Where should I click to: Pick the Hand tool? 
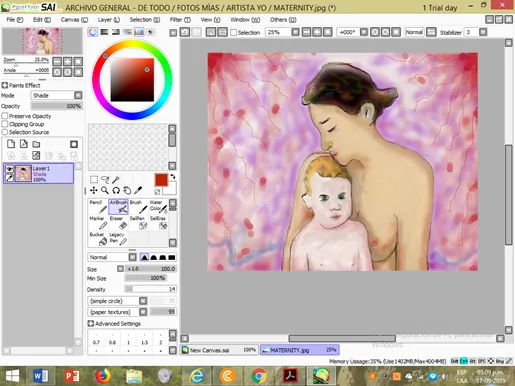pyautogui.click(x=127, y=190)
